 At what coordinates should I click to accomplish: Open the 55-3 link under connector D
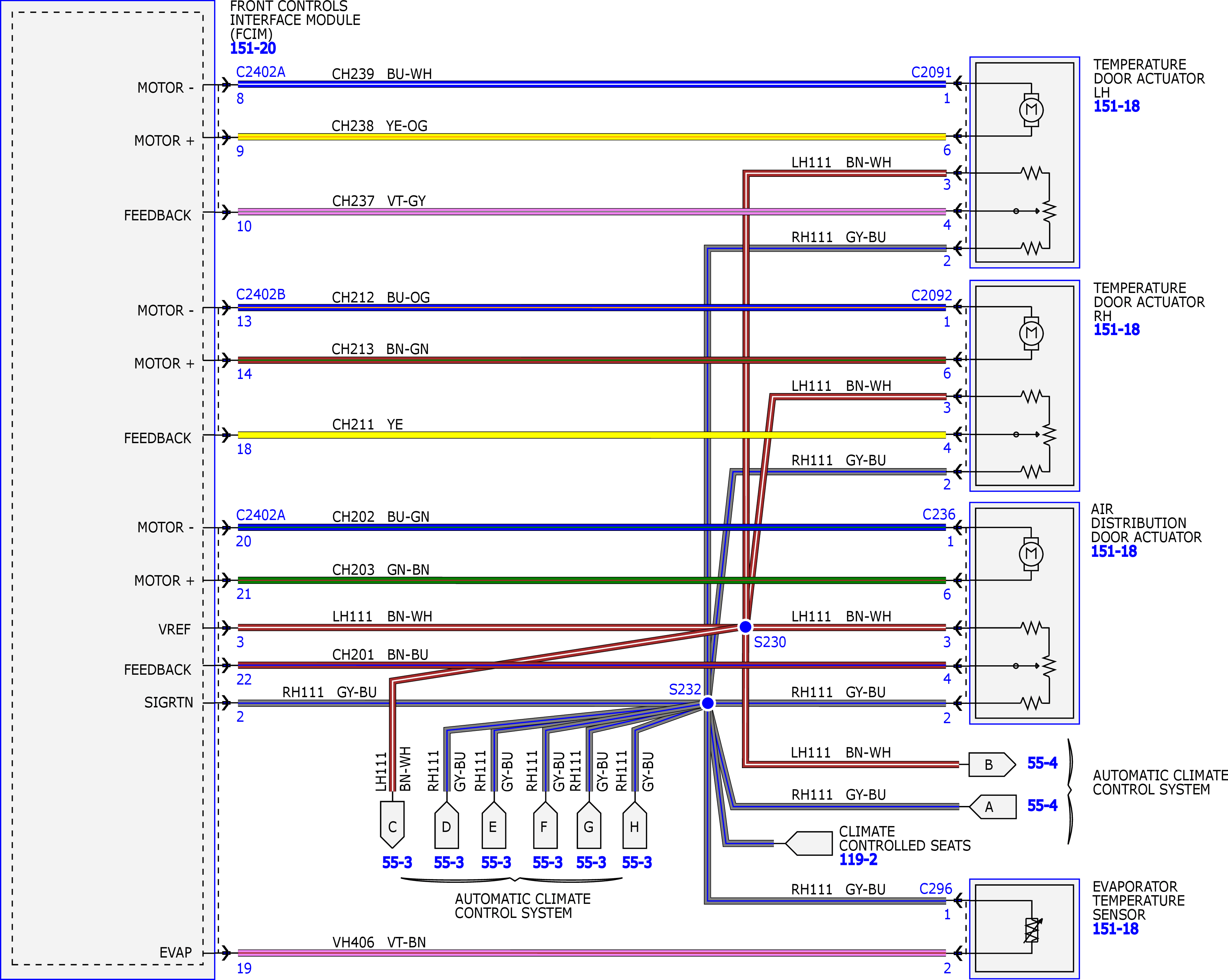pyautogui.click(x=449, y=863)
